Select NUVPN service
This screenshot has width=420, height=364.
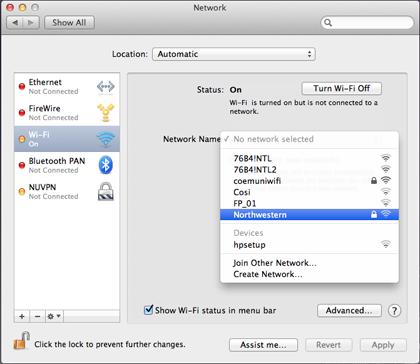pos(67,191)
